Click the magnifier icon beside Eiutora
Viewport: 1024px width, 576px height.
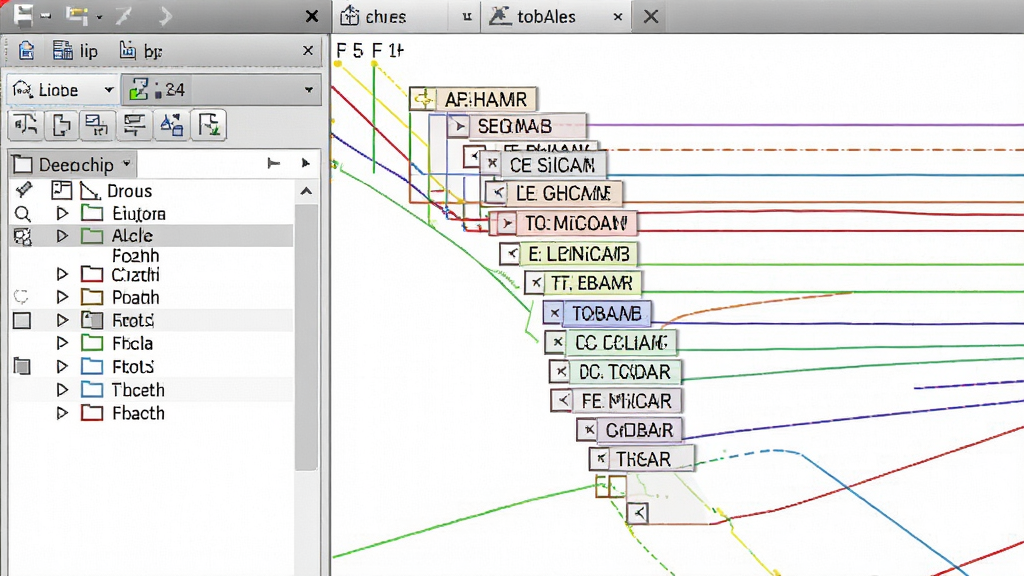point(22,214)
